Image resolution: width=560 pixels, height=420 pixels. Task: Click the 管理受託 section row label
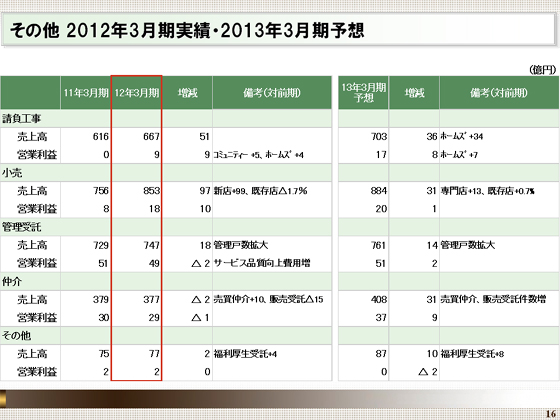[x=21, y=227]
